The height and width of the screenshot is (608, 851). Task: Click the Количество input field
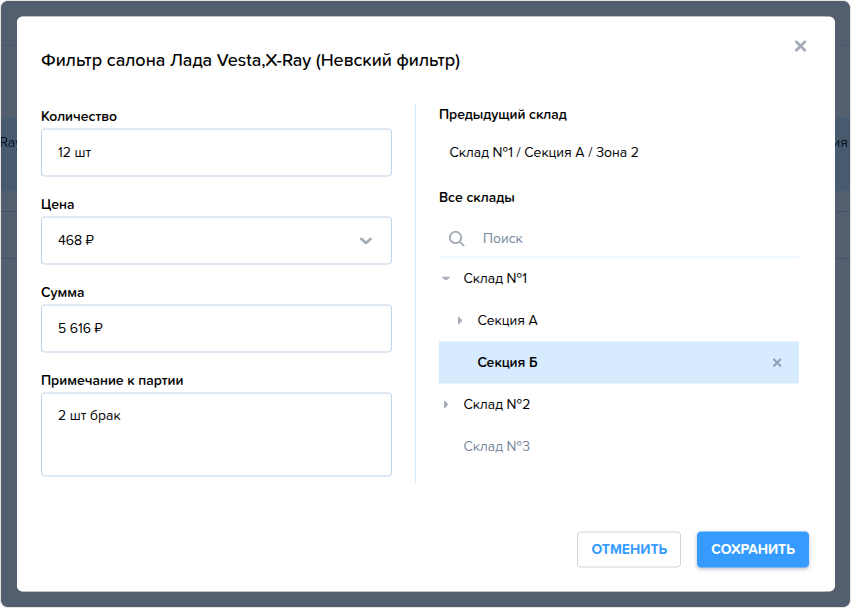[x=216, y=153]
